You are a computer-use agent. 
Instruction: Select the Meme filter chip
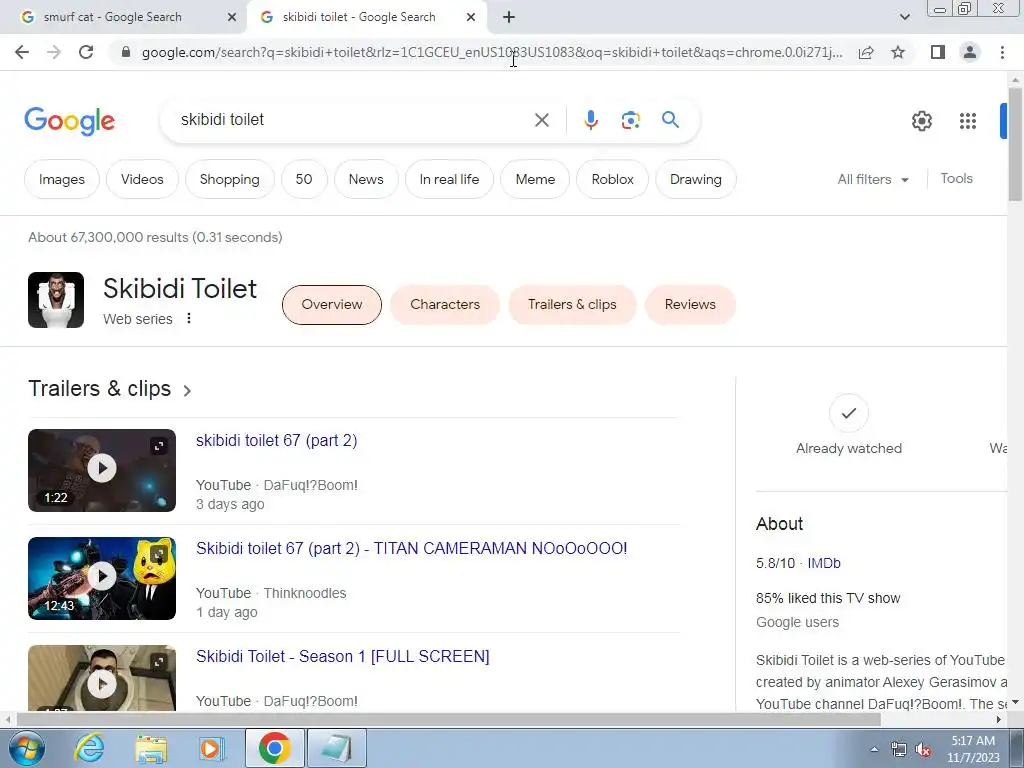click(x=535, y=179)
